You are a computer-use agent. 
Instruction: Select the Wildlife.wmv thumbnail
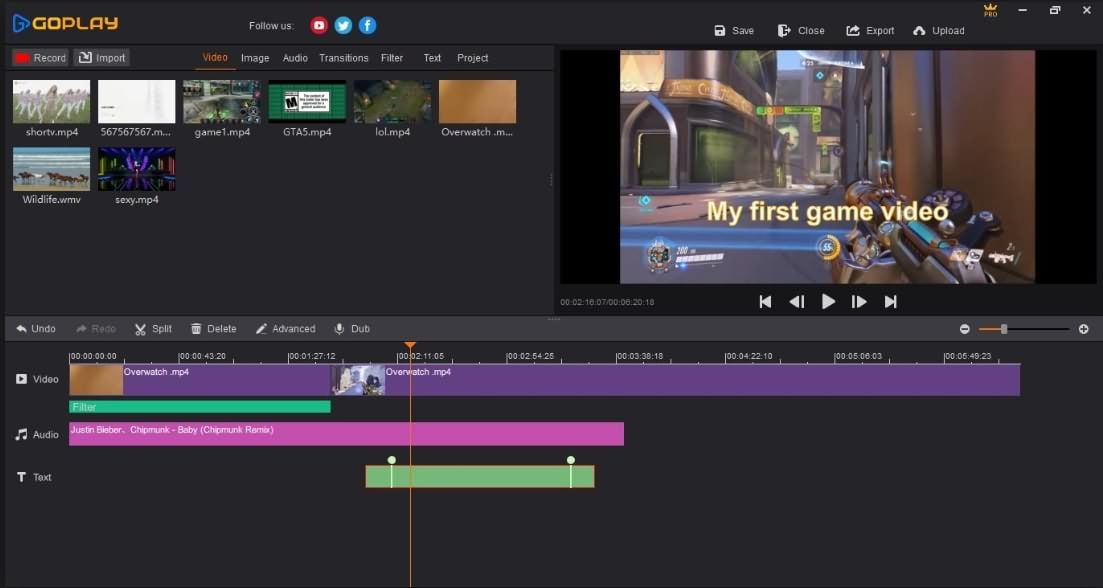51,169
